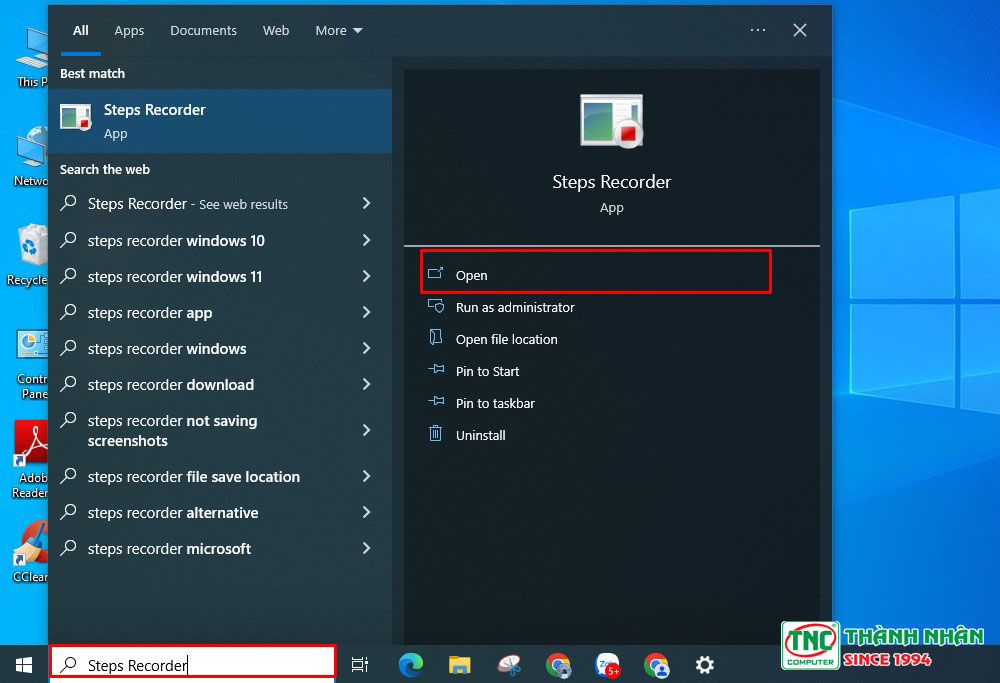
Task: Select This PC desktop icon
Action: [x=32, y=57]
